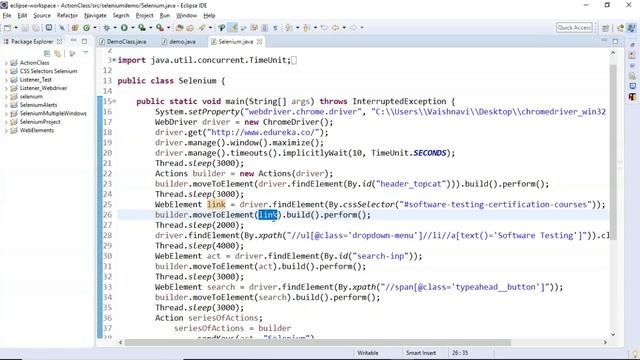Expand folded imports at line 3
This screenshot has width=640, height=360.
(114, 60)
